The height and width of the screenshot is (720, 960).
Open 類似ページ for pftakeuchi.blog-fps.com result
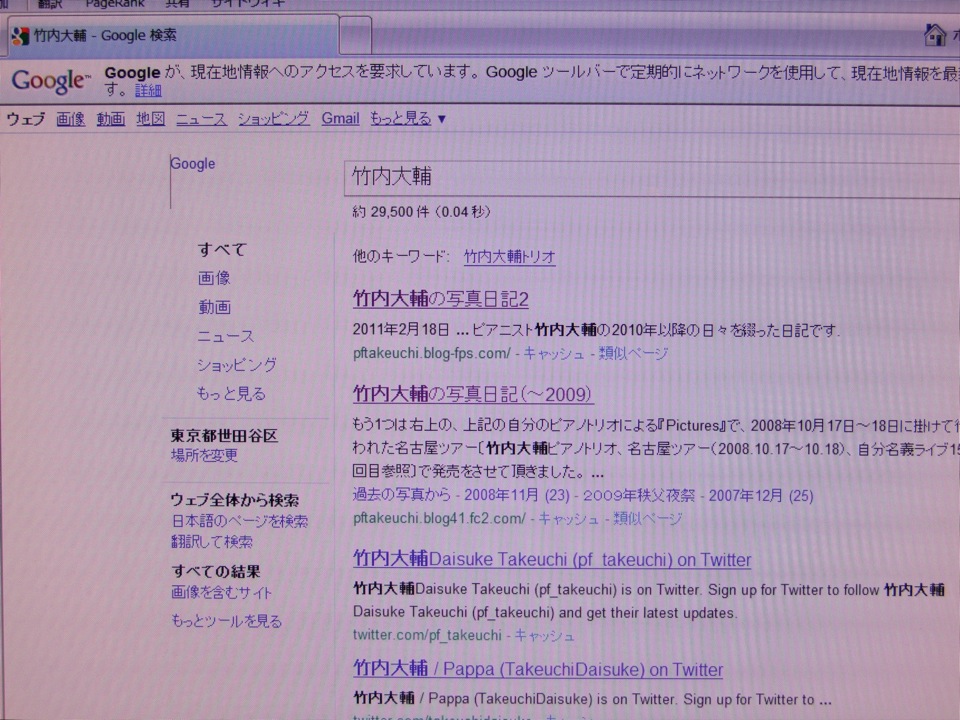coord(634,353)
